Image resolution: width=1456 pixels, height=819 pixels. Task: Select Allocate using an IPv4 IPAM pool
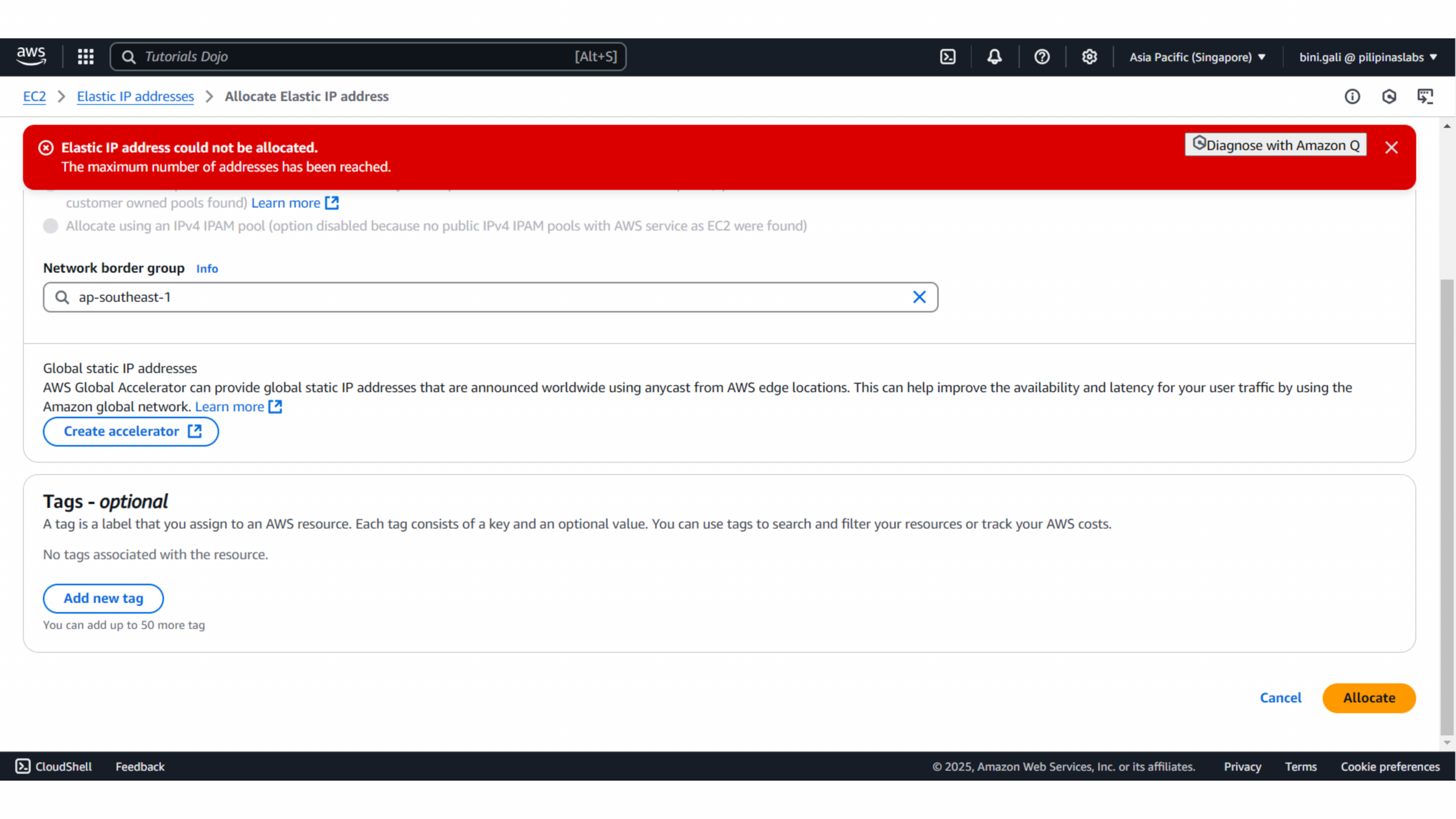(x=51, y=226)
